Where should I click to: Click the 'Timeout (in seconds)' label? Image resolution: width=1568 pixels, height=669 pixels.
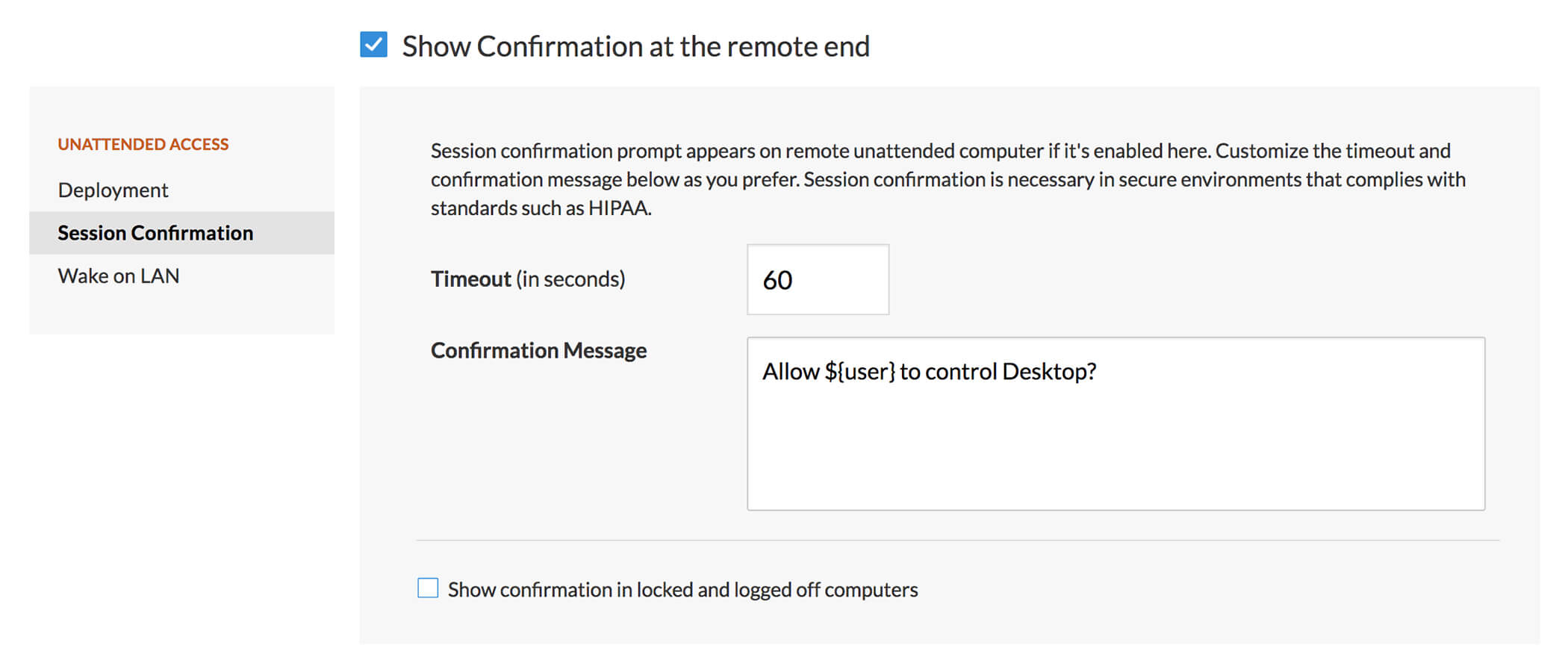[528, 279]
